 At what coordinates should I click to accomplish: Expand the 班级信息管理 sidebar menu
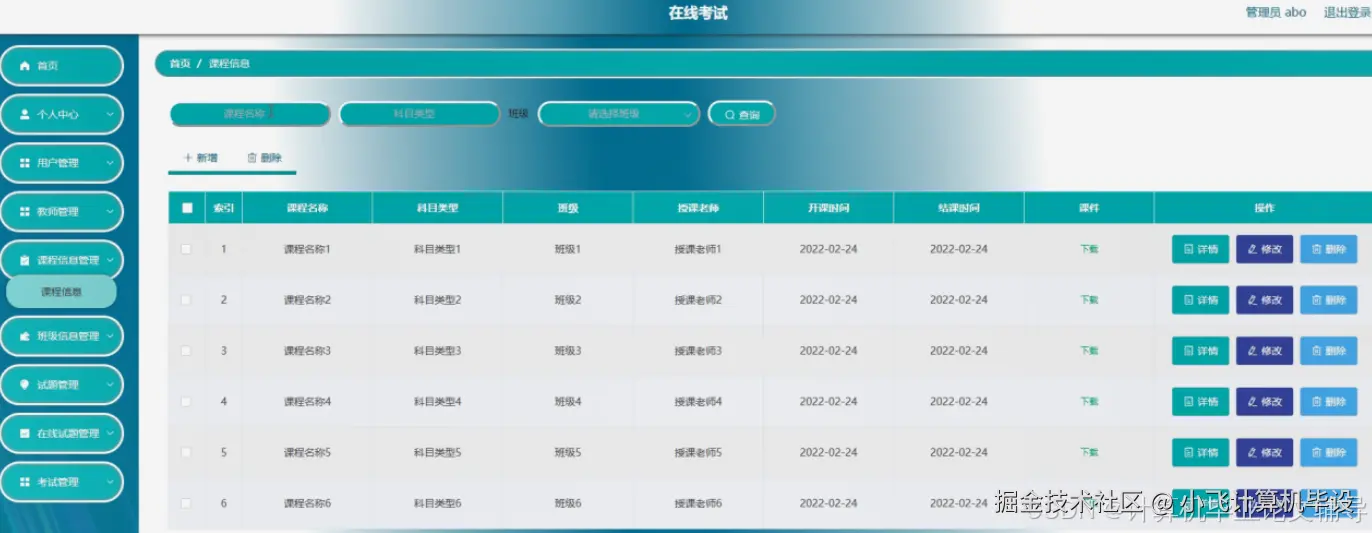point(62,337)
